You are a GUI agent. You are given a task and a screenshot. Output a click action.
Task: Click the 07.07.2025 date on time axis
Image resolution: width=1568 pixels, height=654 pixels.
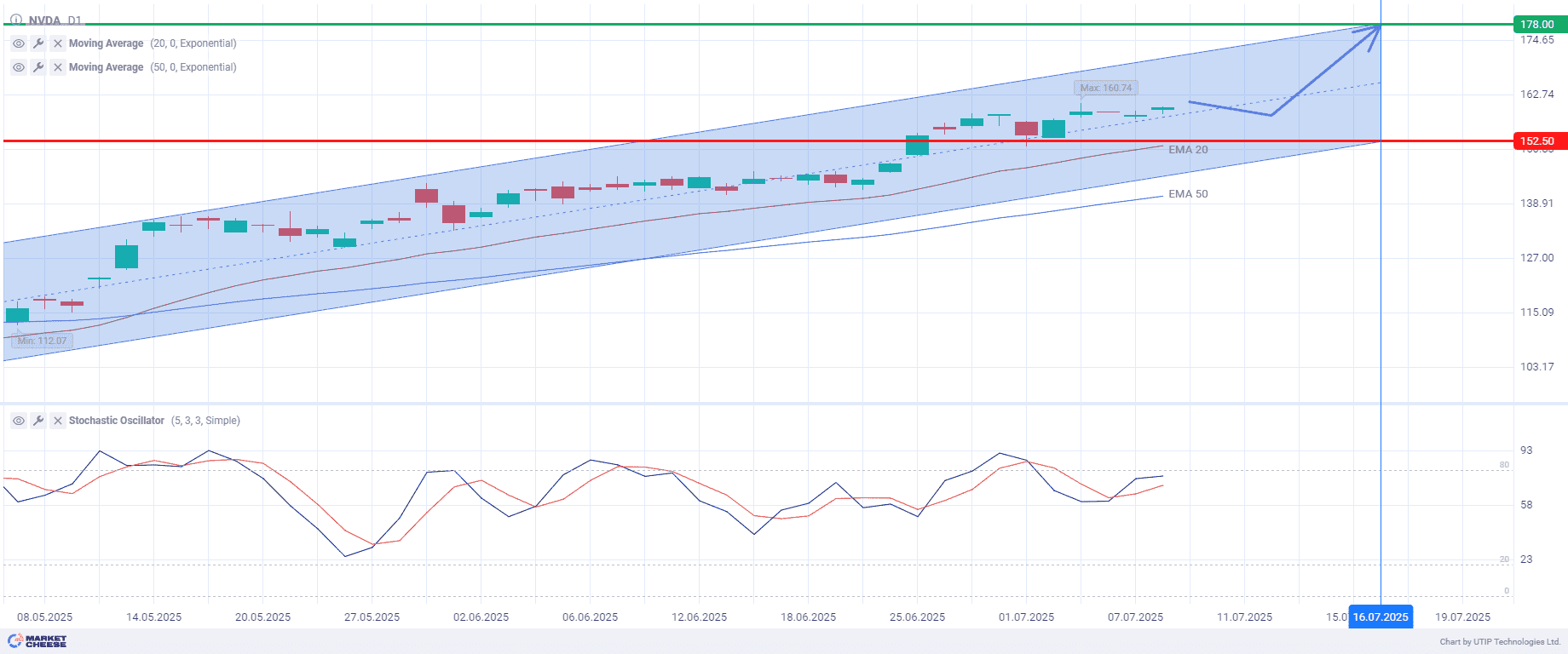coord(1135,617)
